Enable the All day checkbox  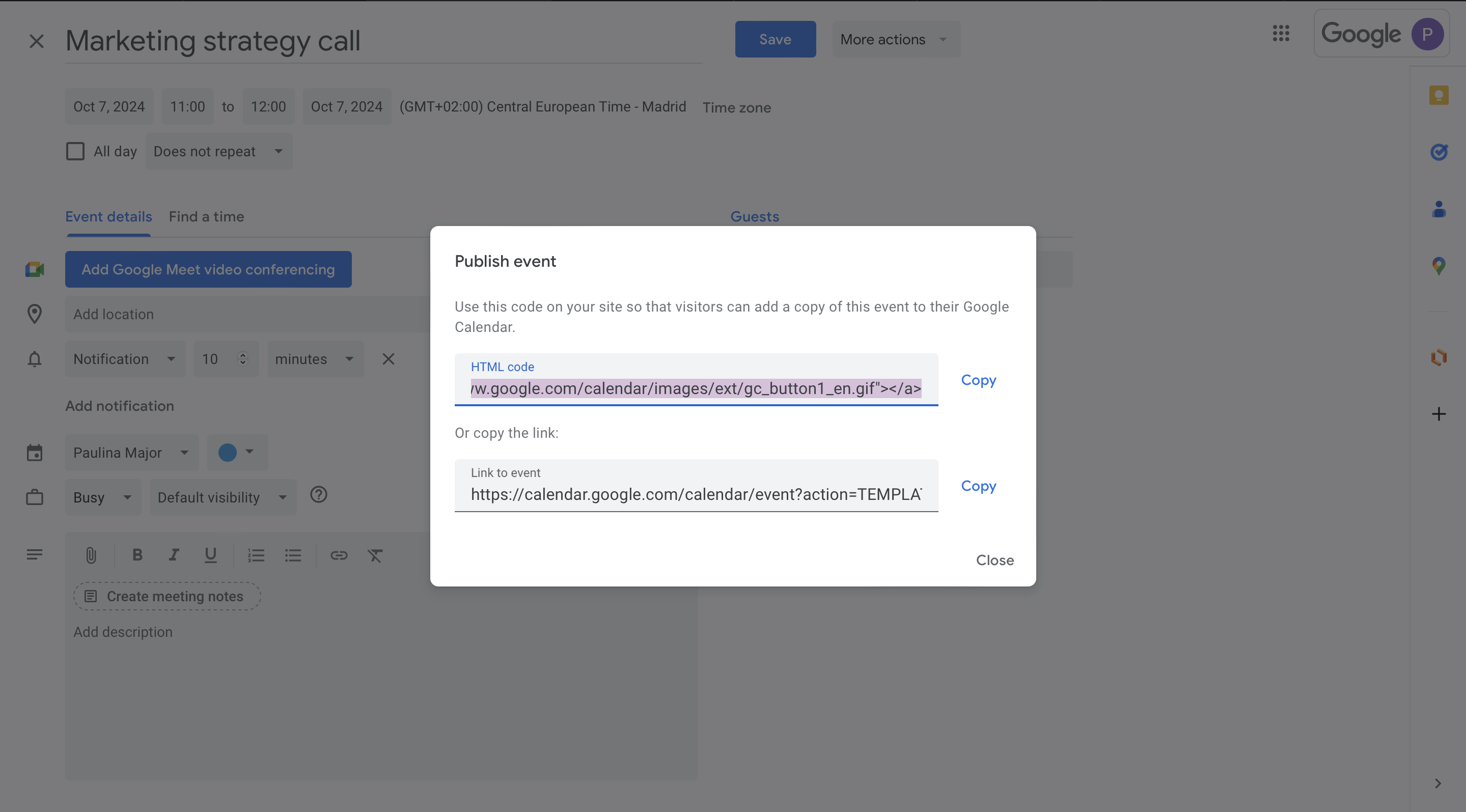75,151
